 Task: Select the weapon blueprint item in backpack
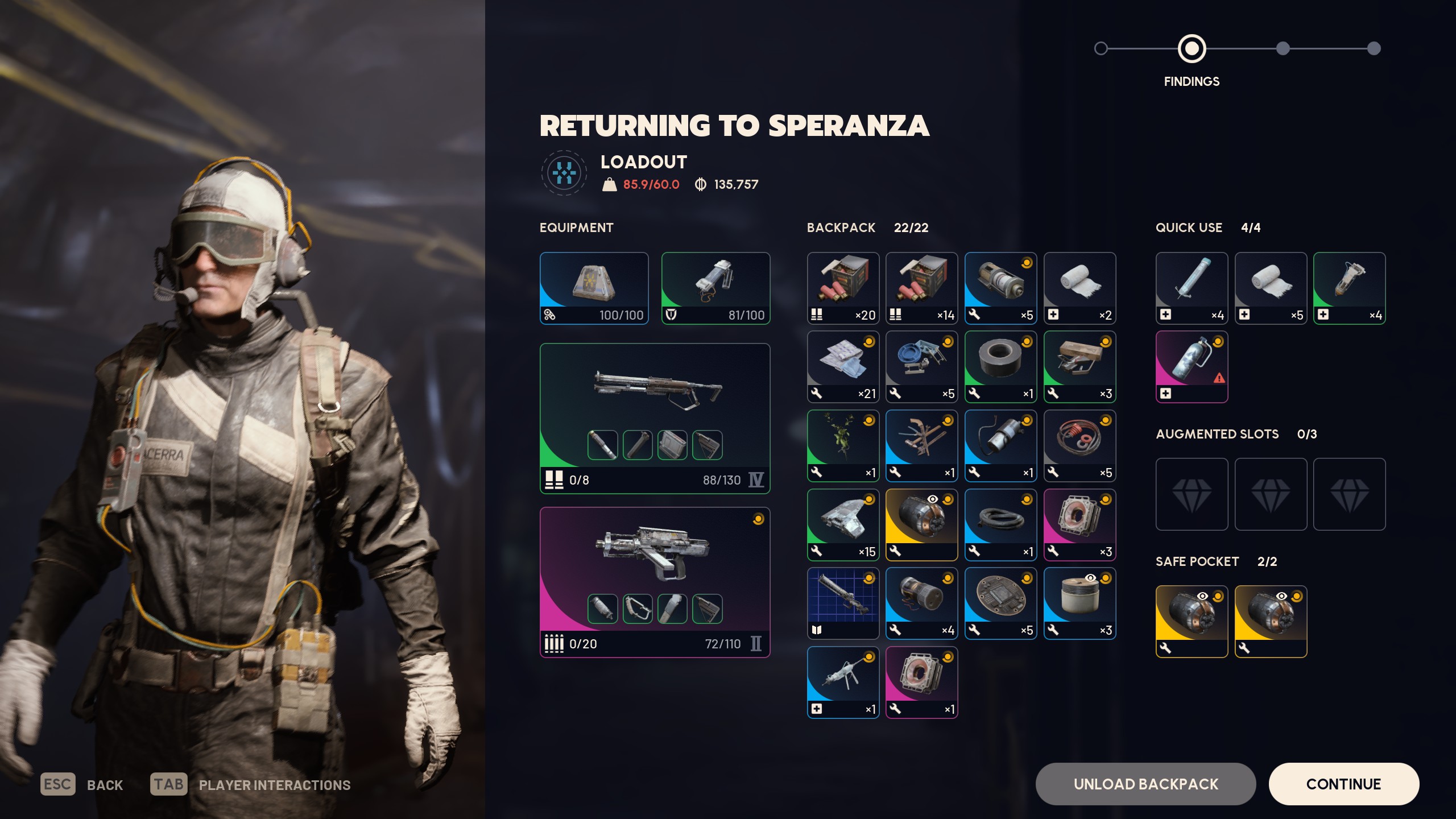[843, 603]
